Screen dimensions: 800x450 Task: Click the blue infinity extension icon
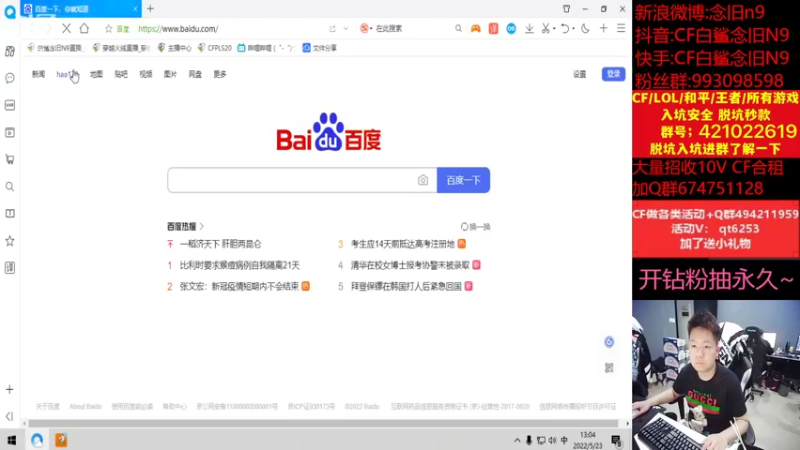[x=511, y=29]
